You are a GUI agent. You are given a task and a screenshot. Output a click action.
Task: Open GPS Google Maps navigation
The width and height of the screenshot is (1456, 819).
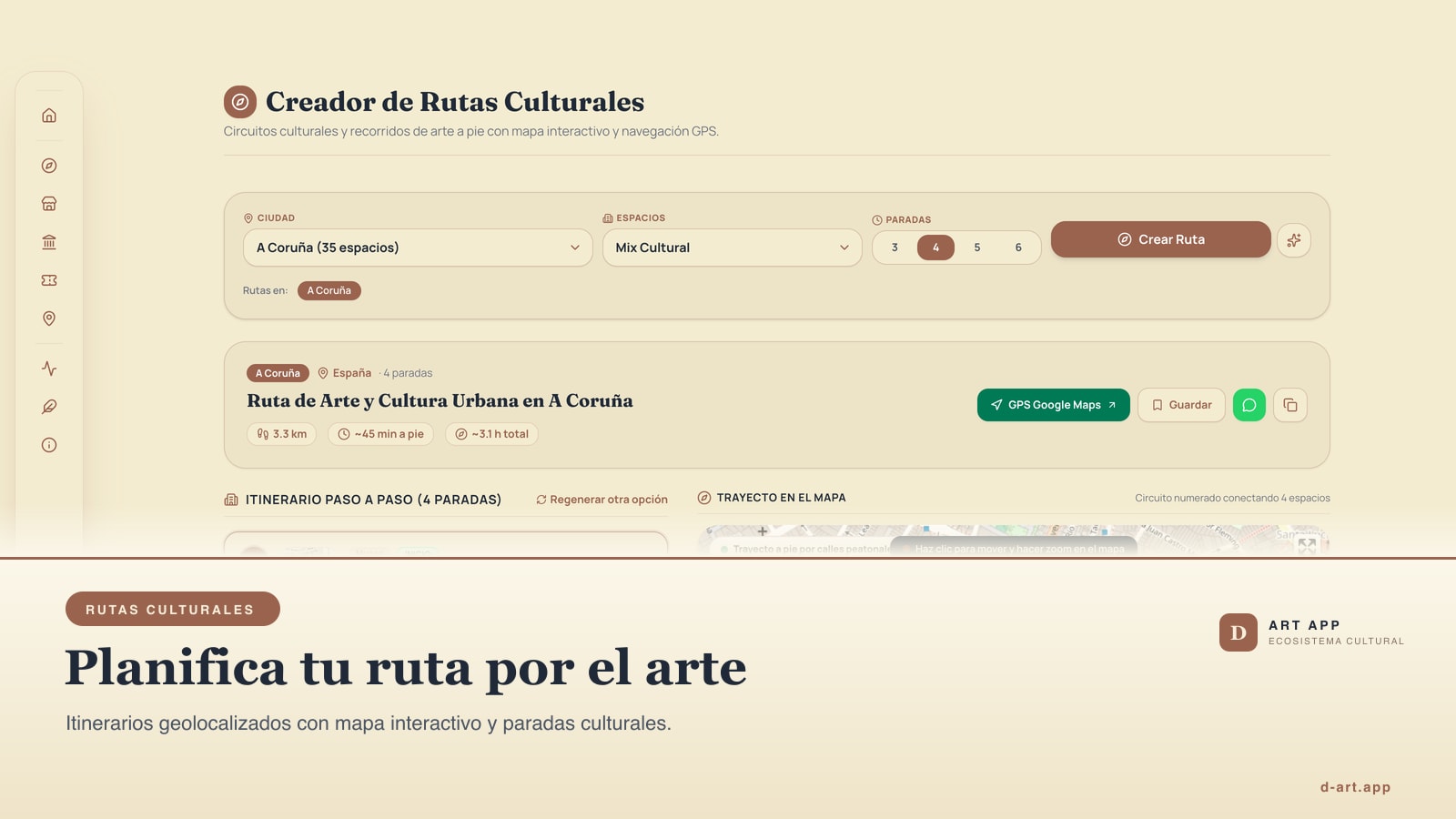pos(1054,405)
